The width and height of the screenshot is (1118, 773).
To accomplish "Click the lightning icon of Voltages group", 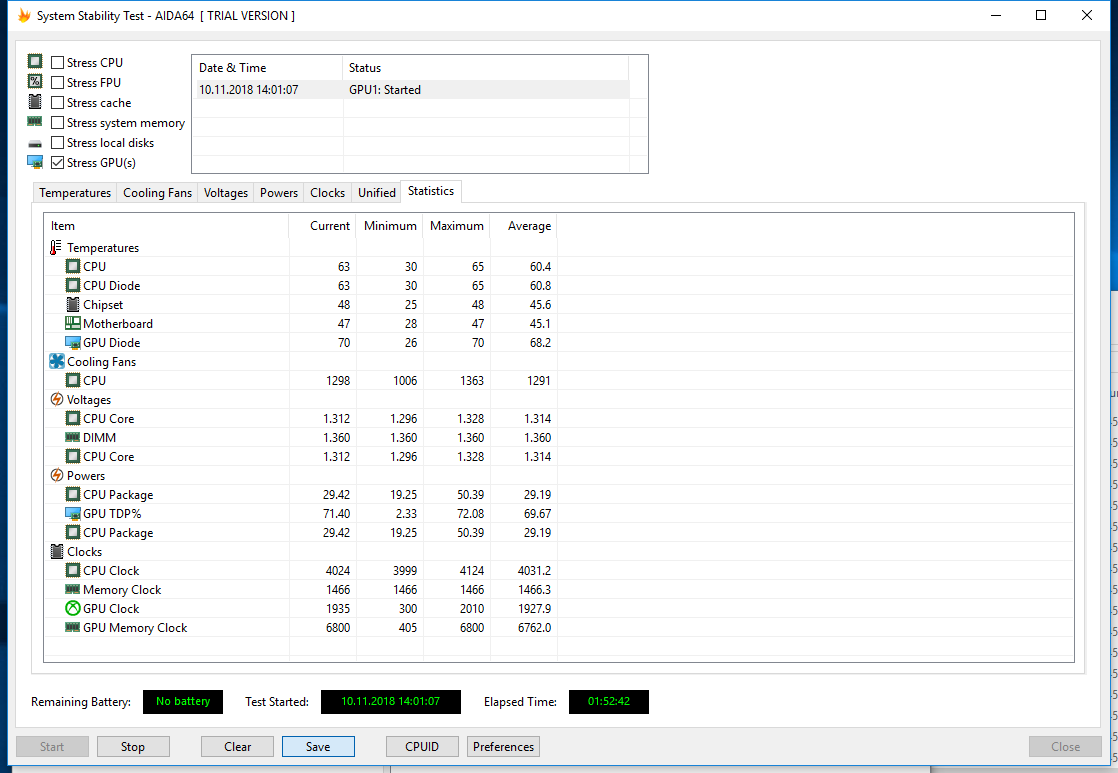I will pos(57,399).
